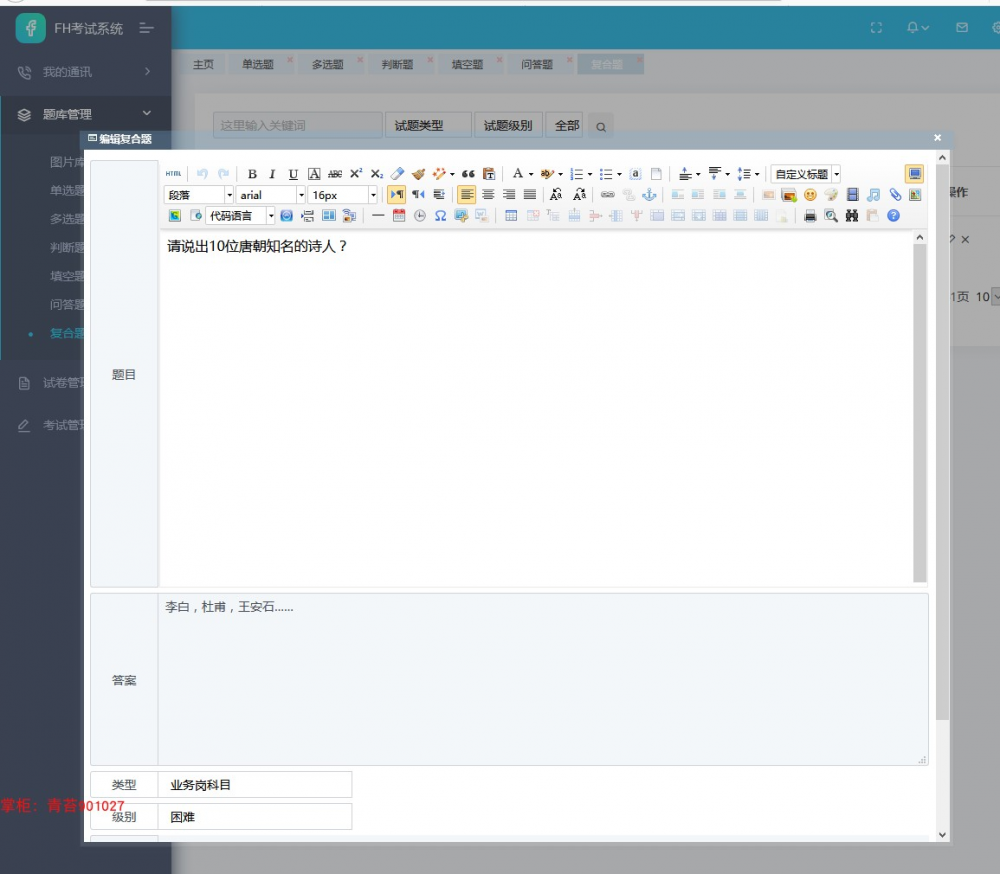Click the 全部 filter button
The width and height of the screenshot is (1000, 874).
[x=565, y=125]
